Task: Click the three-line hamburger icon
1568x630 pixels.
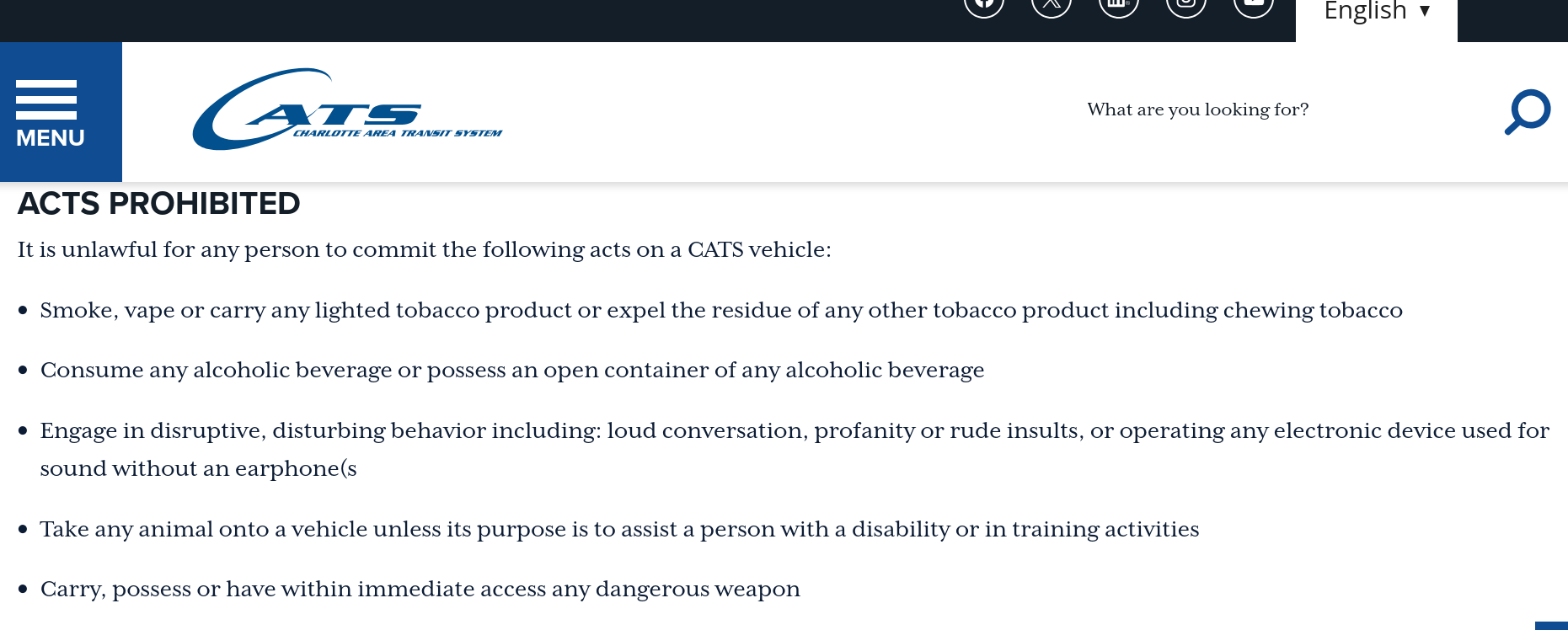Action: point(46,99)
